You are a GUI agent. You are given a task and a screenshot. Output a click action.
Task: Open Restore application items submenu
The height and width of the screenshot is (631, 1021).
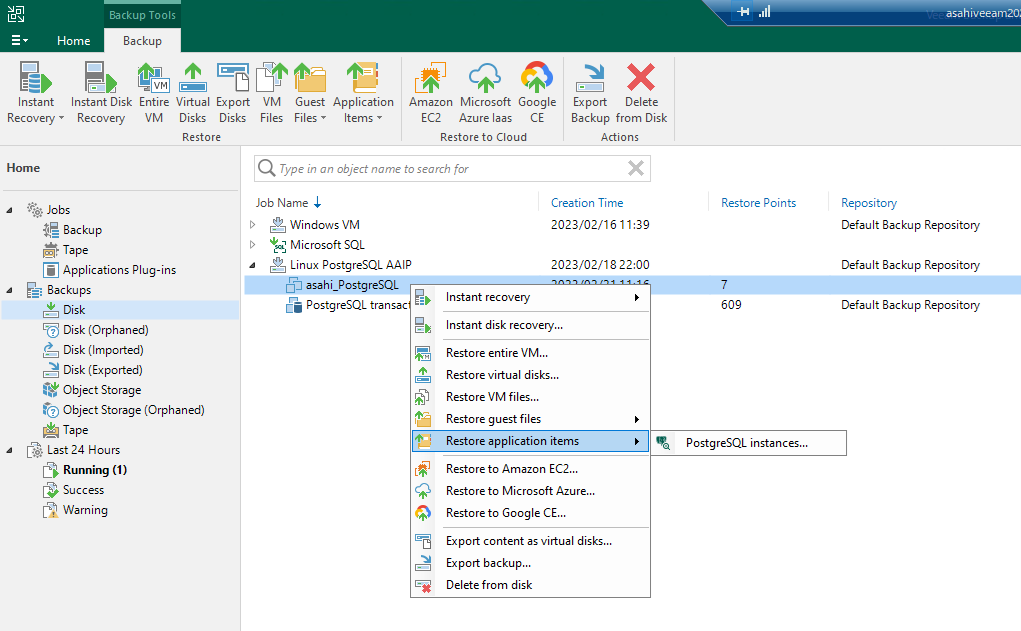coord(530,442)
